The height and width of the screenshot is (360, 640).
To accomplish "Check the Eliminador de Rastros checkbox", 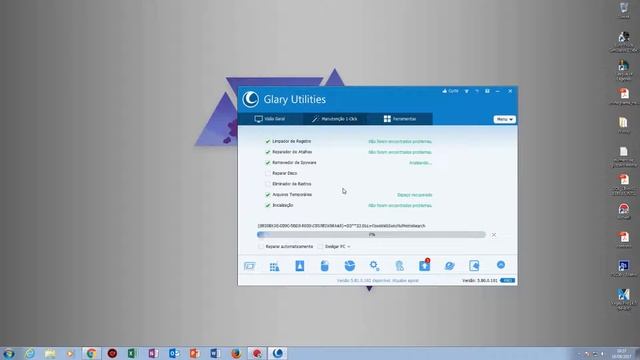I will pos(268,184).
